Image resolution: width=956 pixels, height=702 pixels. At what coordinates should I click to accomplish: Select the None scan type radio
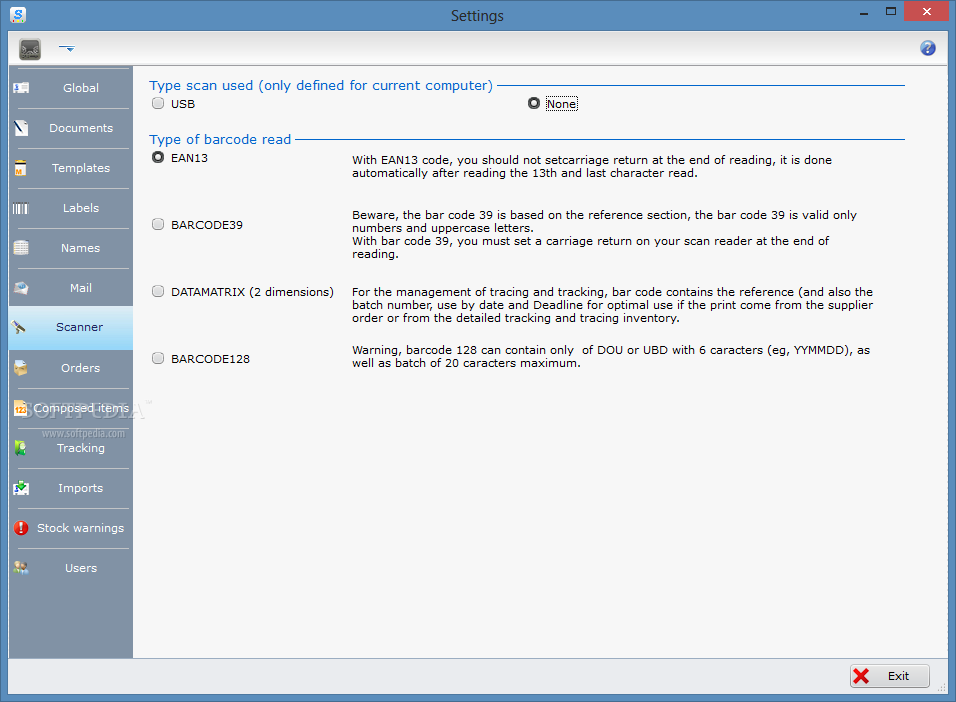(534, 103)
